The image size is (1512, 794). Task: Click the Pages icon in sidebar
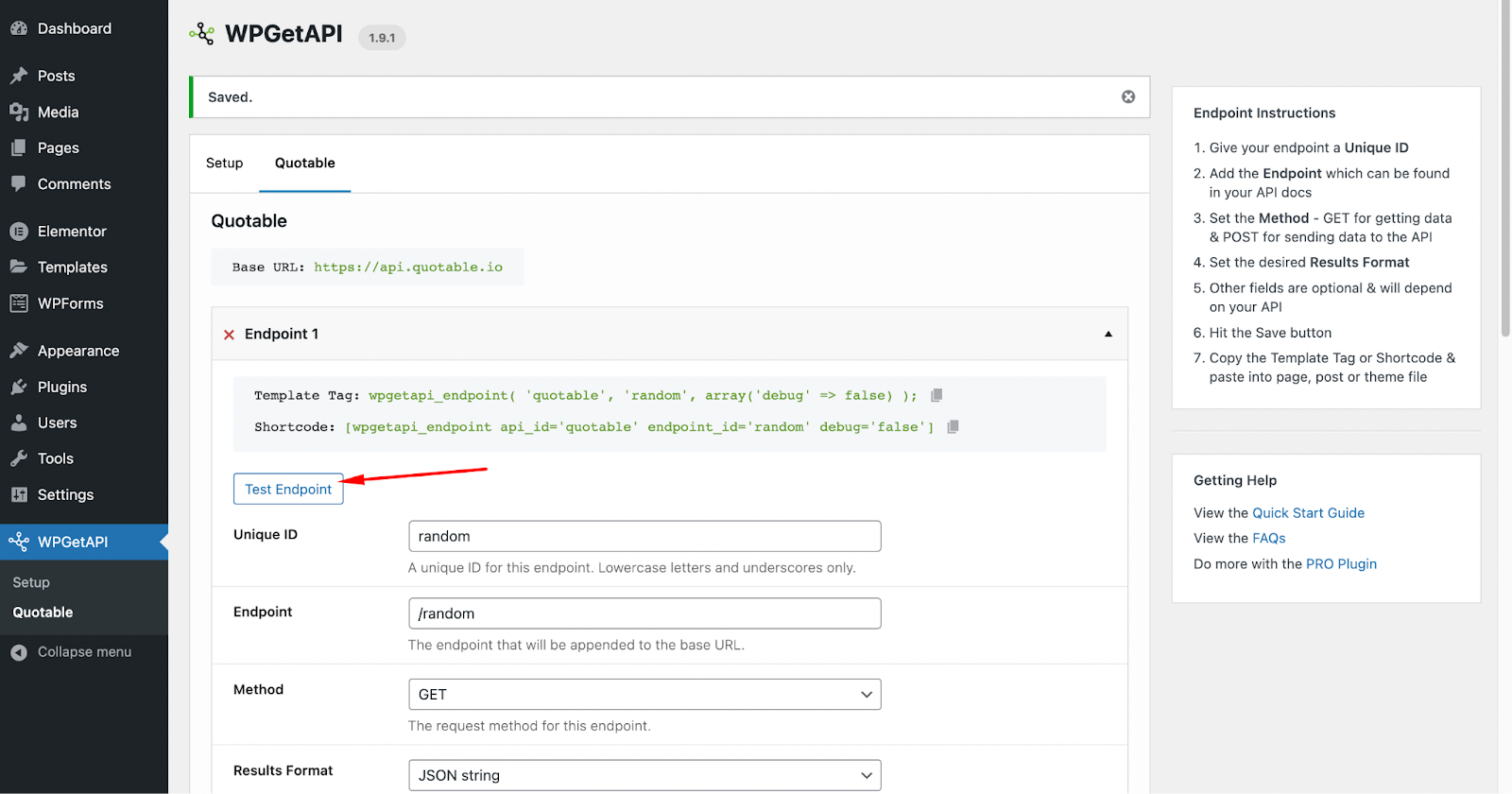click(19, 147)
